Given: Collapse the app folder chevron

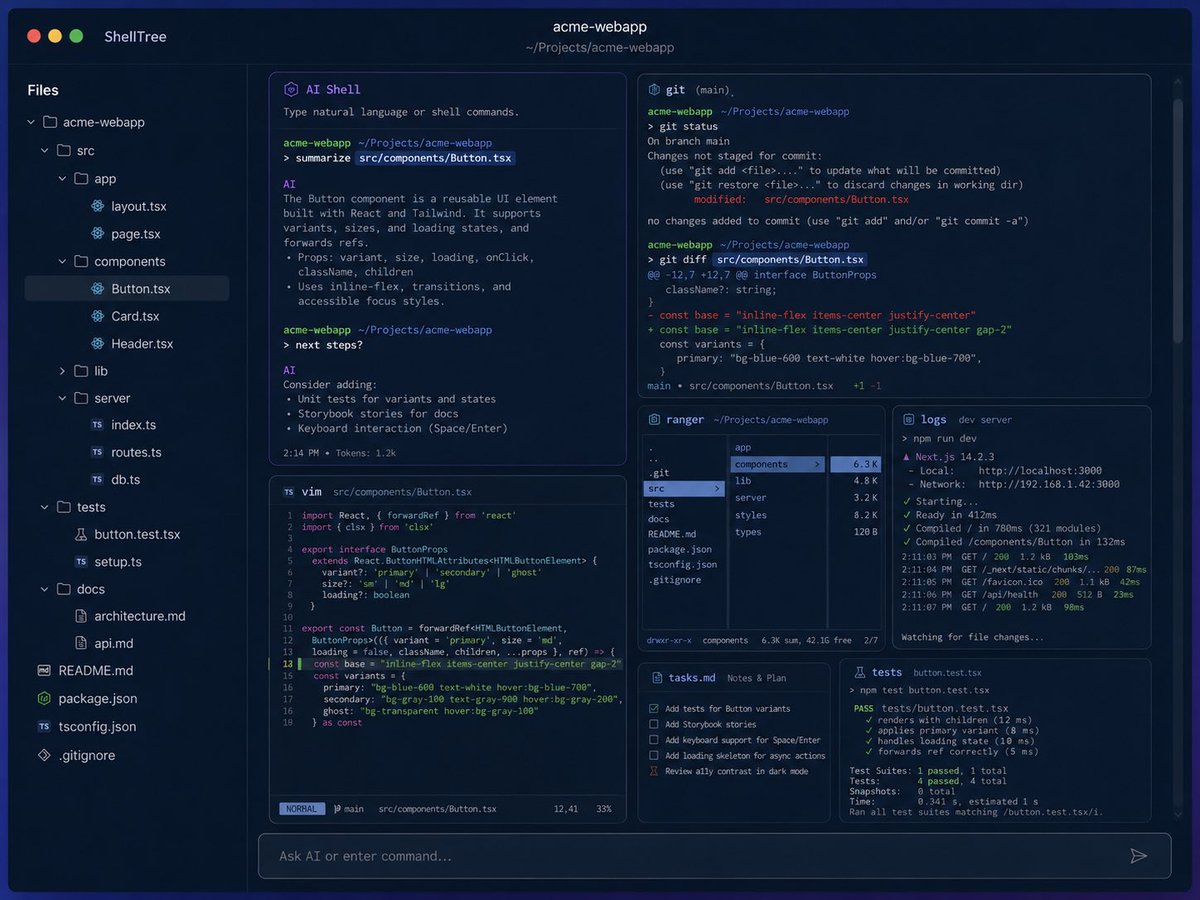Looking at the screenshot, I should coord(61,179).
